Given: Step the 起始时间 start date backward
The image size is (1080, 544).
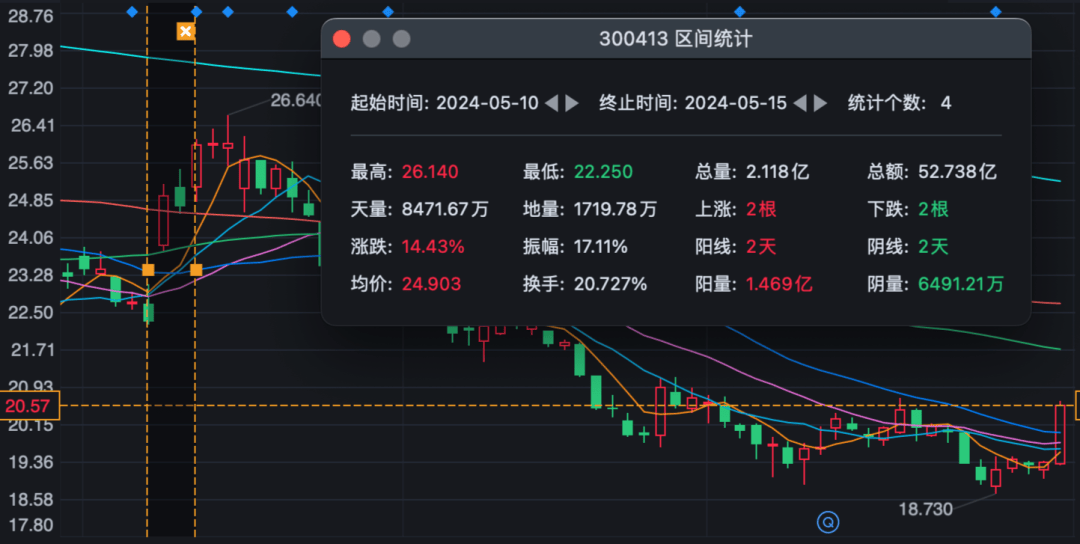Looking at the screenshot, I should (x=551, y=103).
